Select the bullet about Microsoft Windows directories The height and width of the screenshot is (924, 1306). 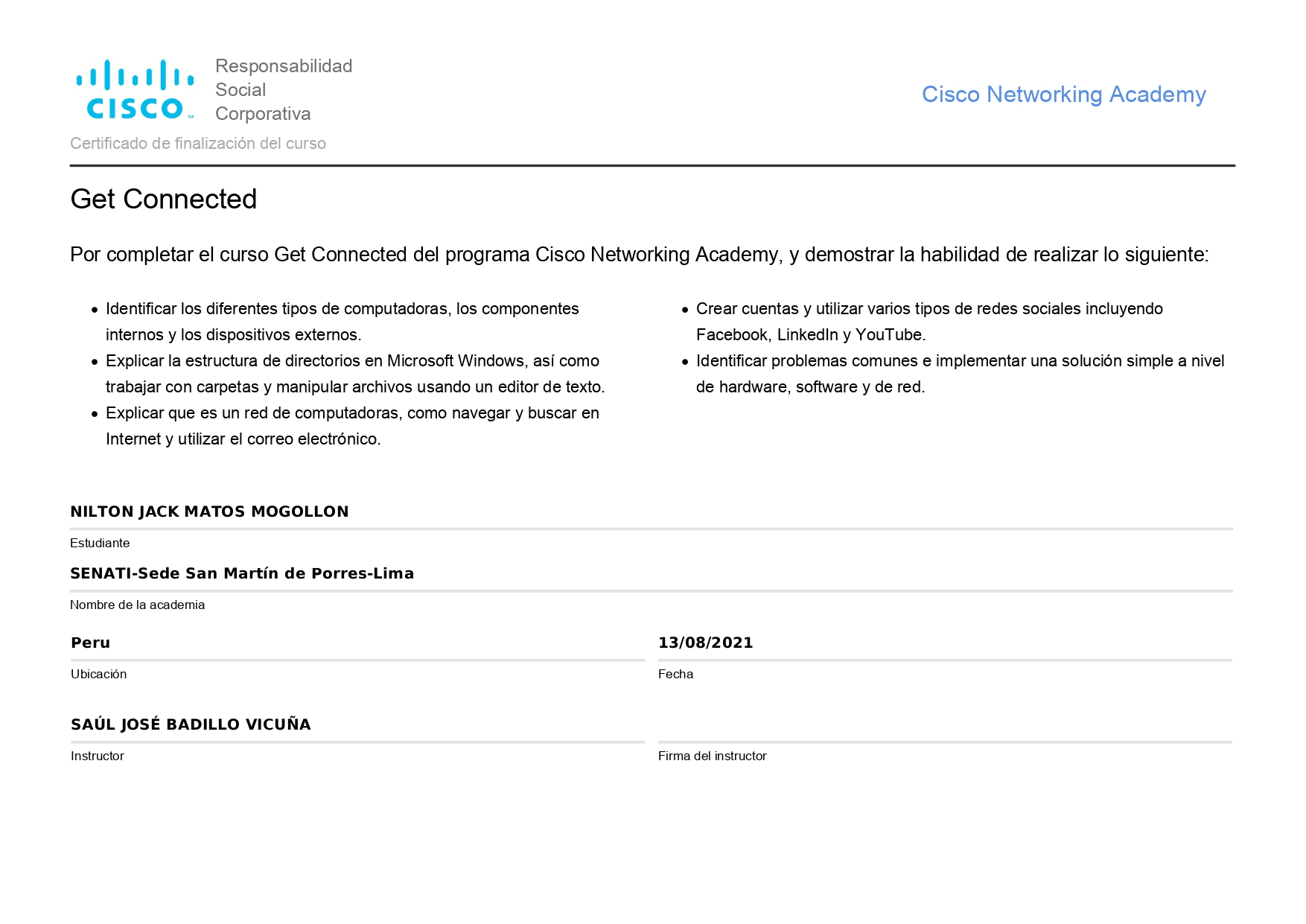coord(354,374)
